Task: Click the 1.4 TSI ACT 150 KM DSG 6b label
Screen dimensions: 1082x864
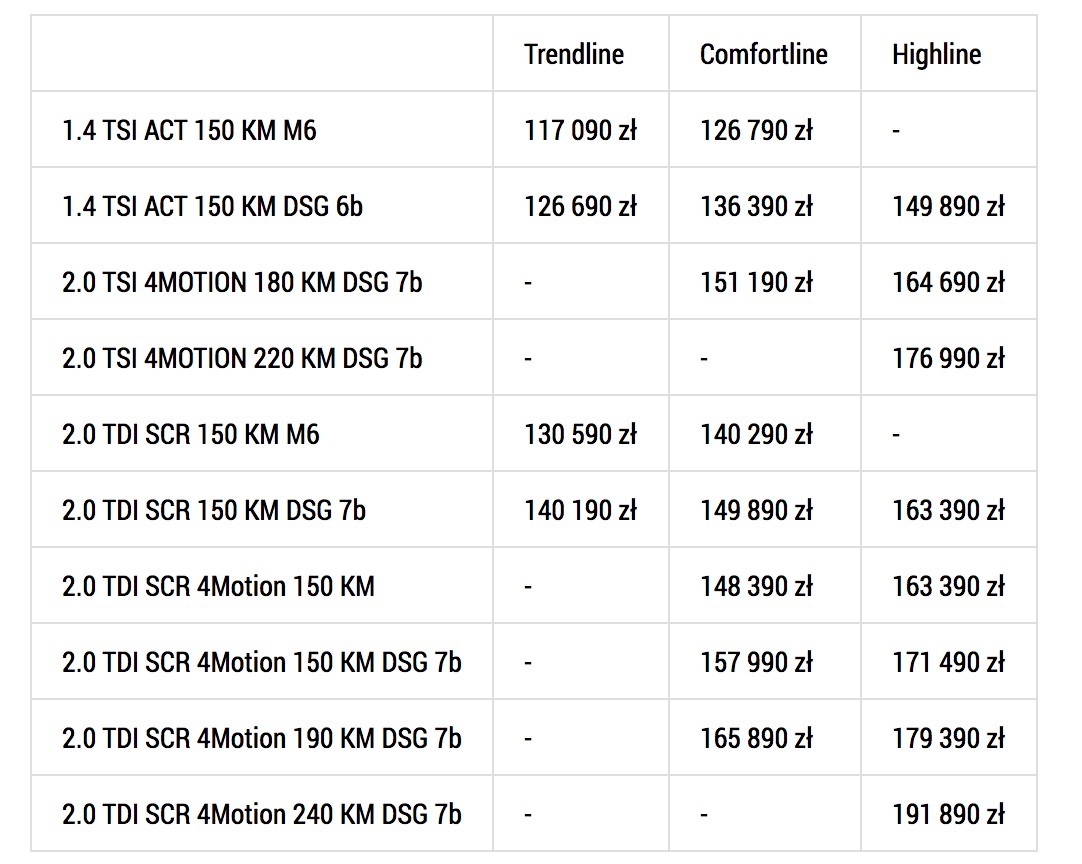Action: pyautogui.click(x=212, y=206)
